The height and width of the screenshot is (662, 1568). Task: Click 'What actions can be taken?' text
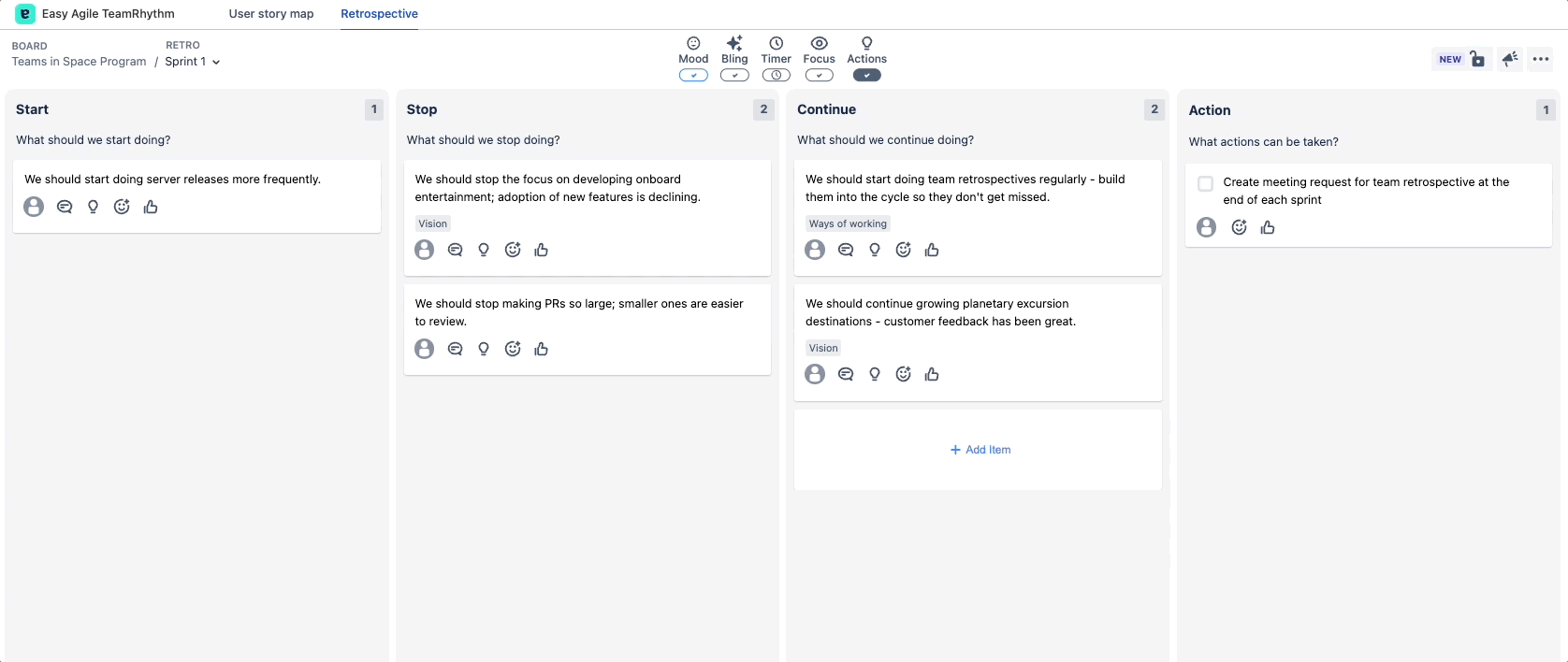tap(1263, 142)
